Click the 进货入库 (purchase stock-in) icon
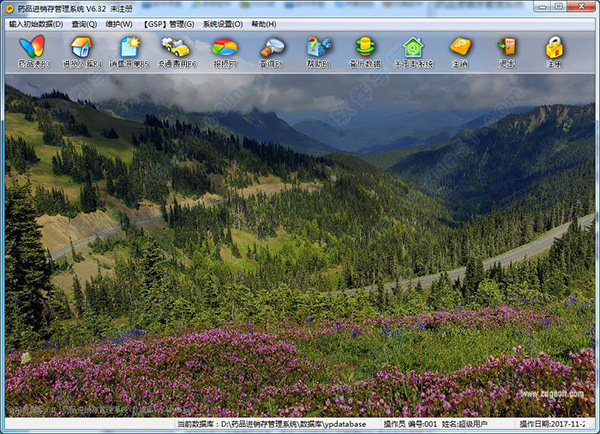Image resolution: width=600 pixels, height=434 pixels. coord(81,51)
